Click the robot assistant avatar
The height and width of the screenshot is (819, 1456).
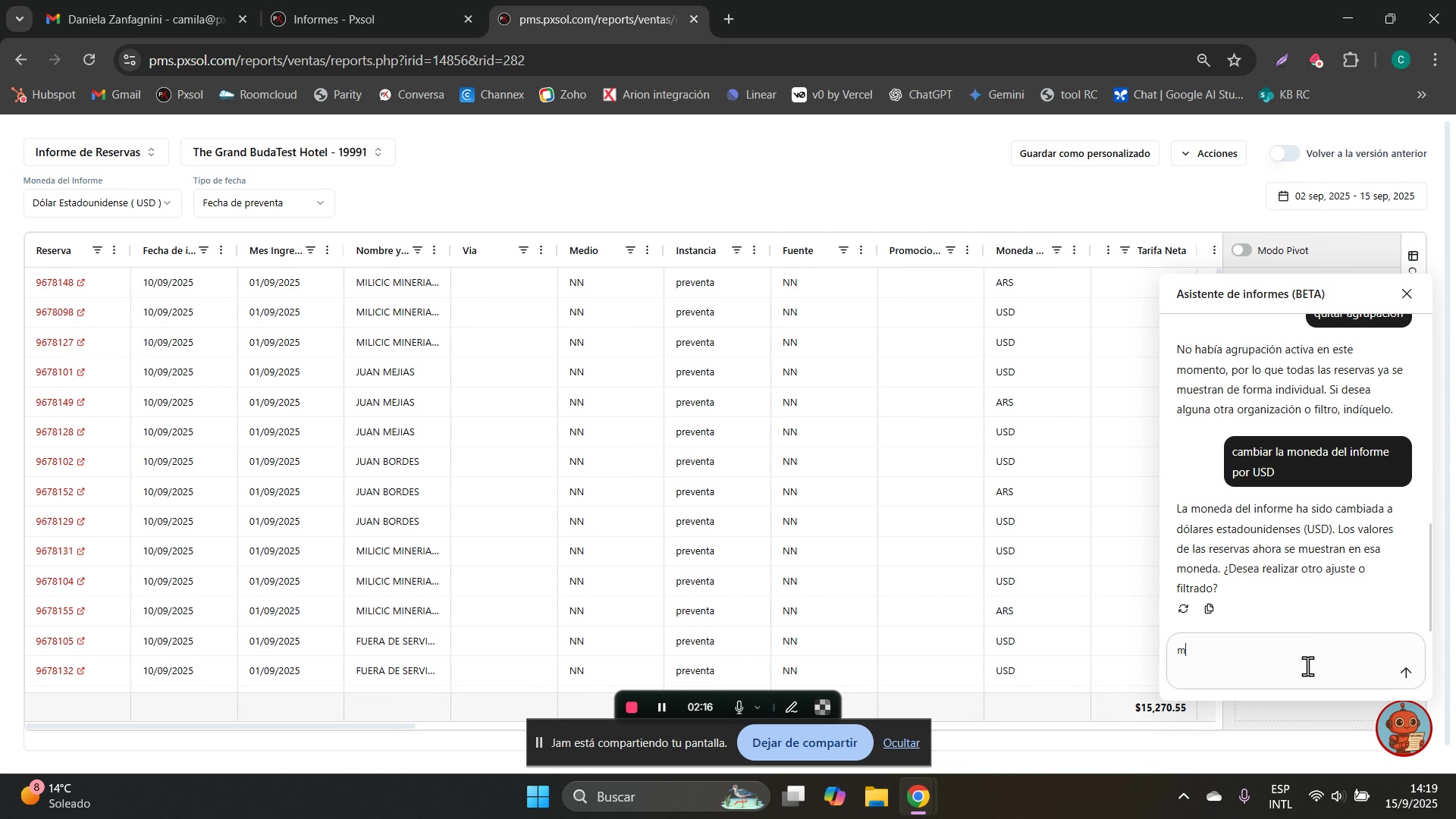(1404, 728)
